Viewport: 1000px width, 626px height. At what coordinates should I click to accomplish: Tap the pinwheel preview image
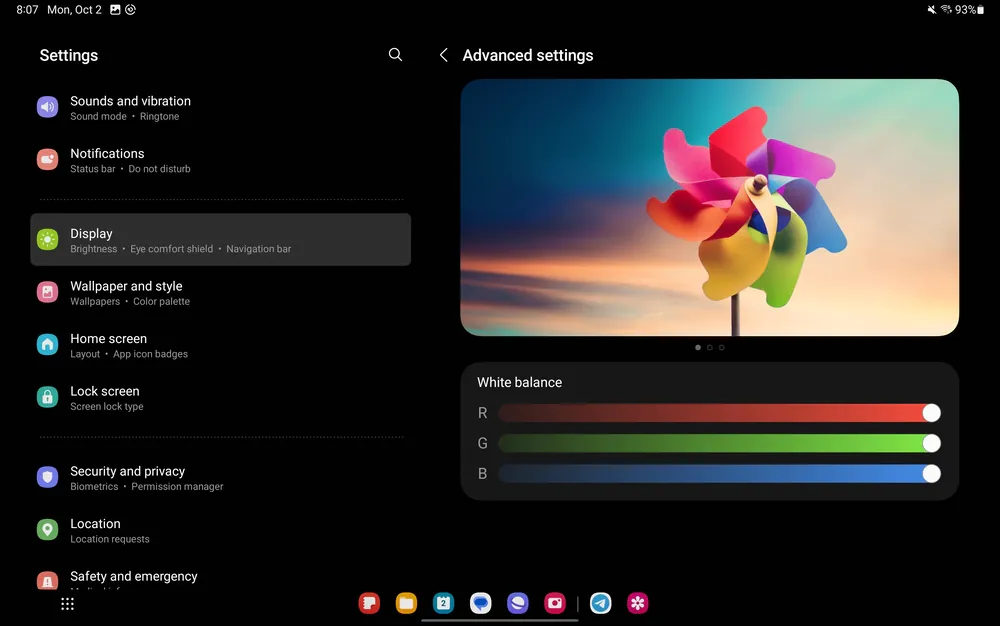coord(710,207)
